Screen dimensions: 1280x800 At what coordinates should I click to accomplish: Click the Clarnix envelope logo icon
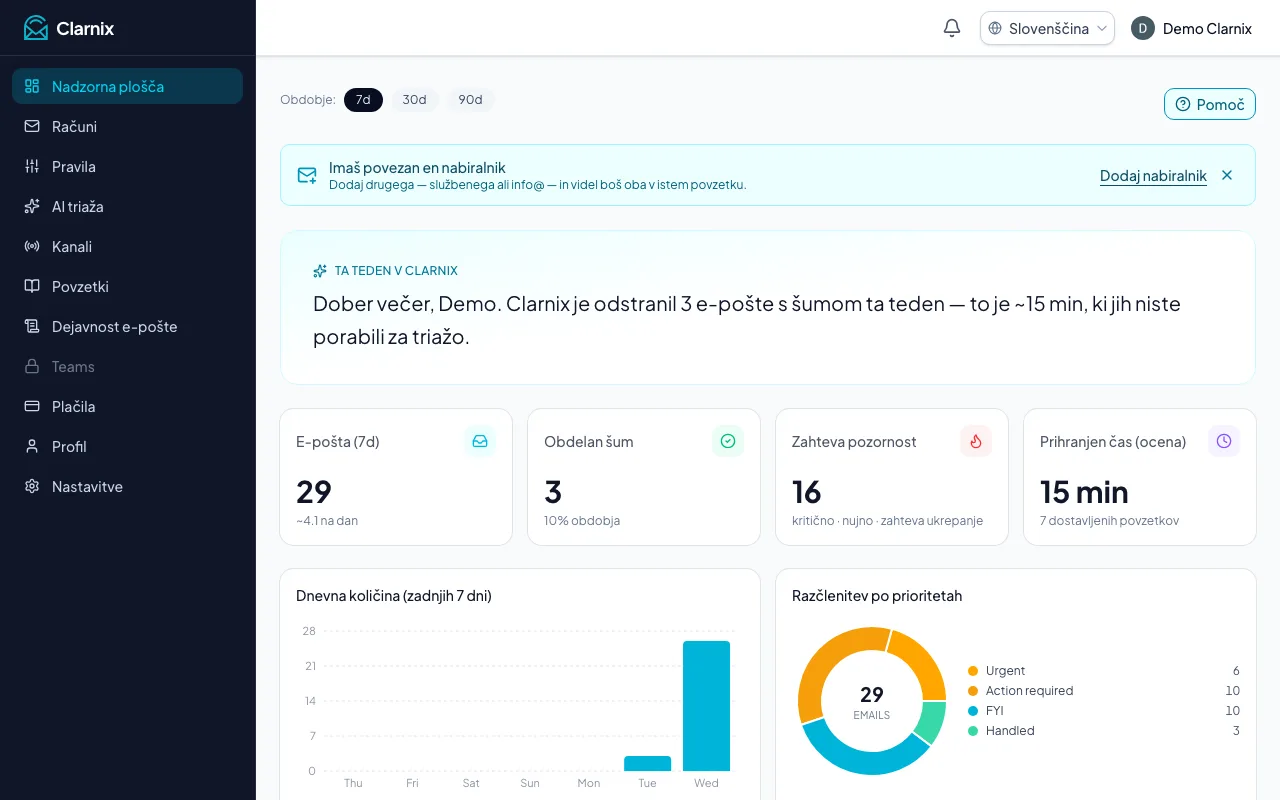pyautogui.click(x=36, y=28)
